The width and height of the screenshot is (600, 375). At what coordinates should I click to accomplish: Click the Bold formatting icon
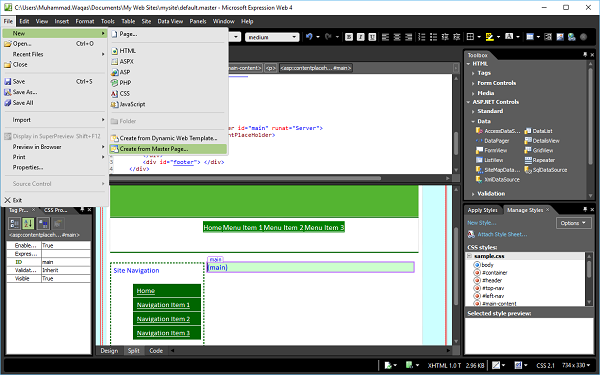(349, 37)
